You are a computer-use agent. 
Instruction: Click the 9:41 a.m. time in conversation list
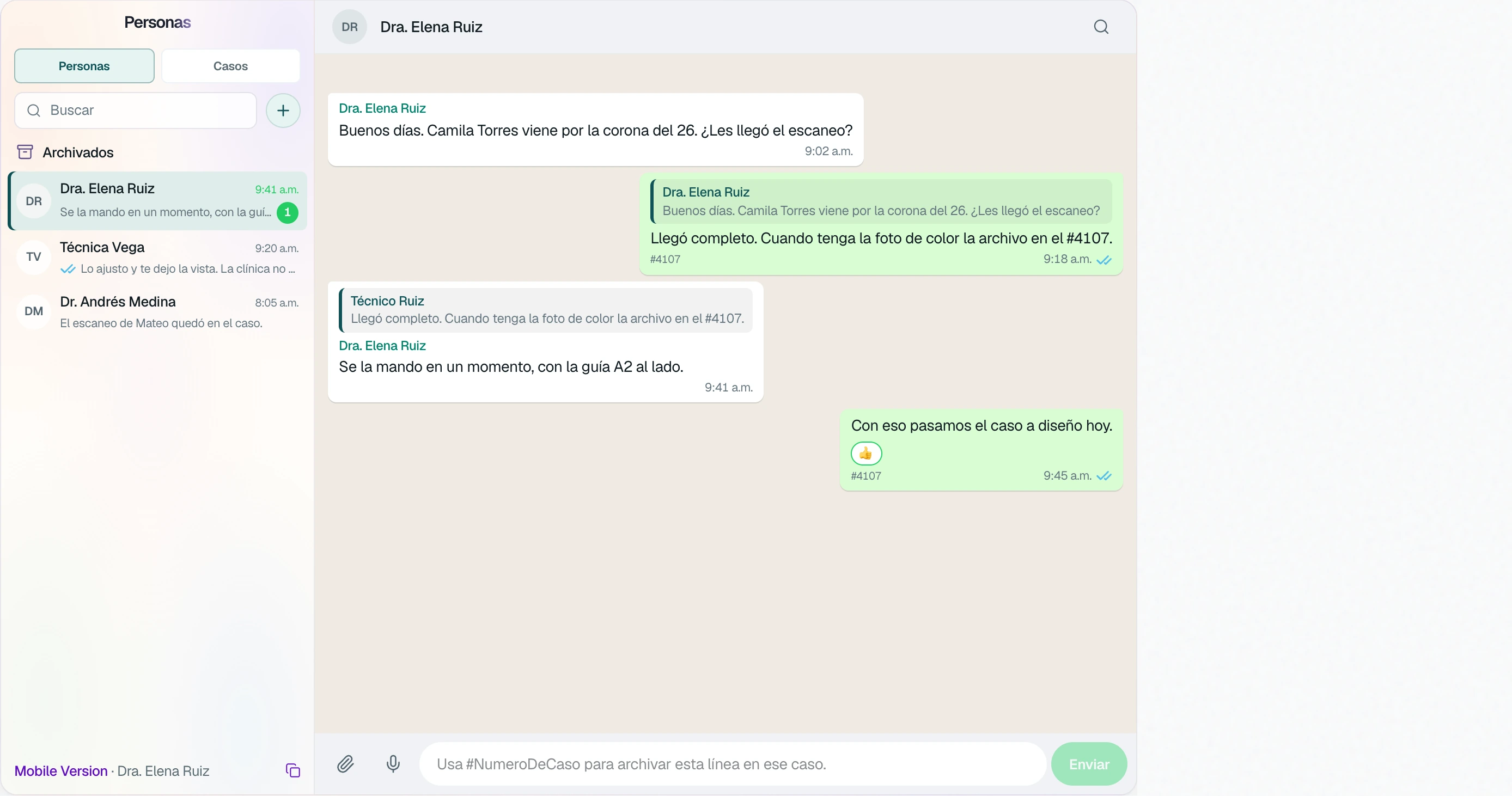[x=277, y=189]
